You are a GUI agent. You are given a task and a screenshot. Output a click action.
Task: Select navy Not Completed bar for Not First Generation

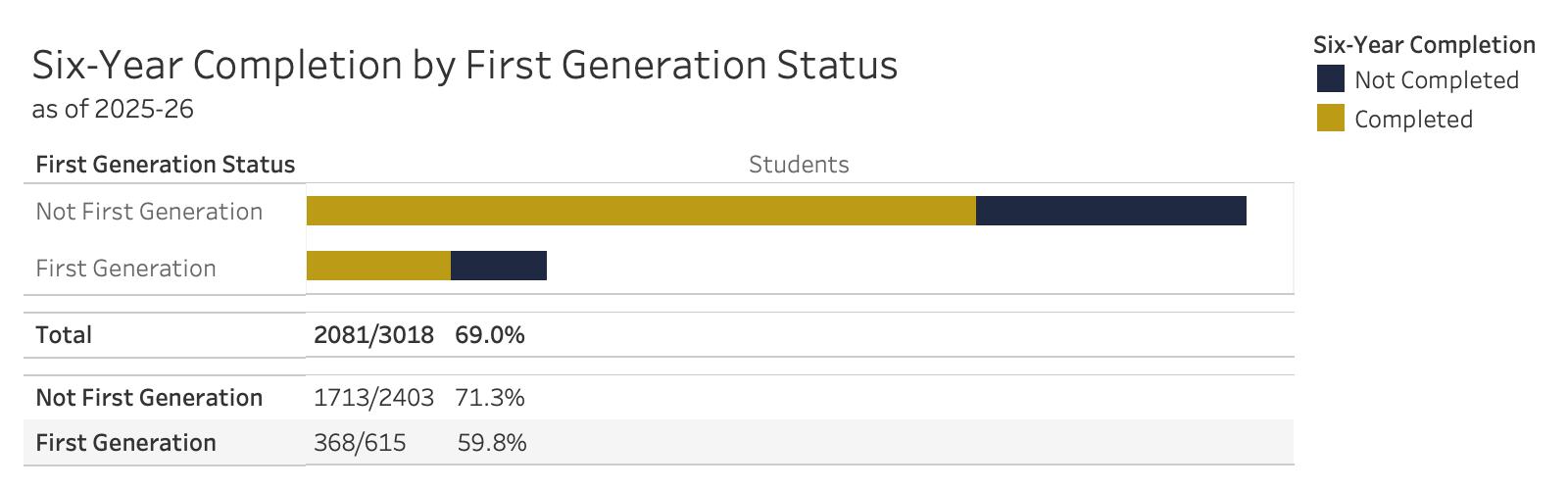1110,211
